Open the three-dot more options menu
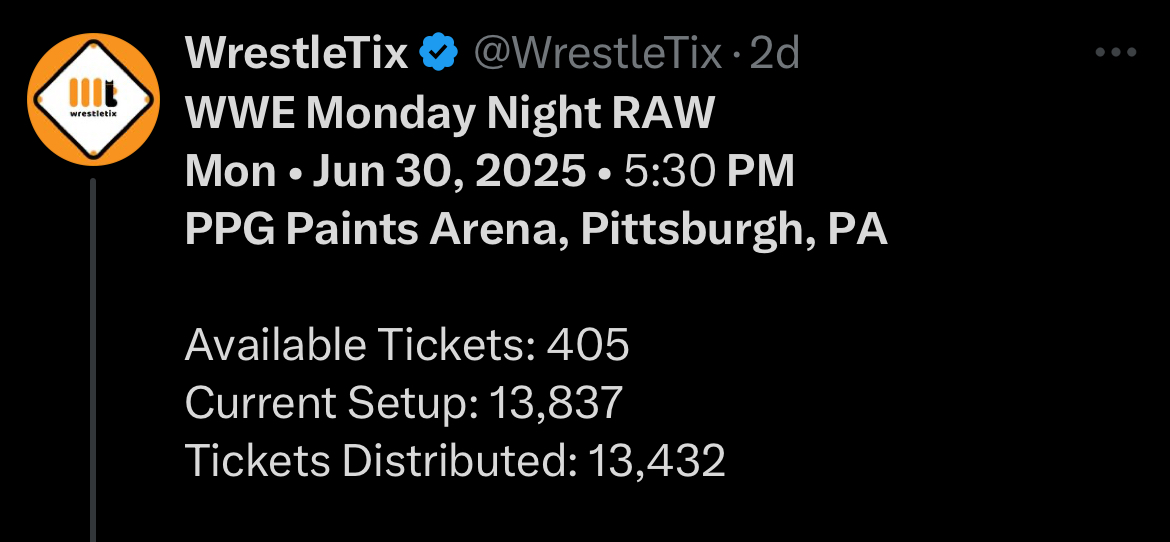 1116,54
